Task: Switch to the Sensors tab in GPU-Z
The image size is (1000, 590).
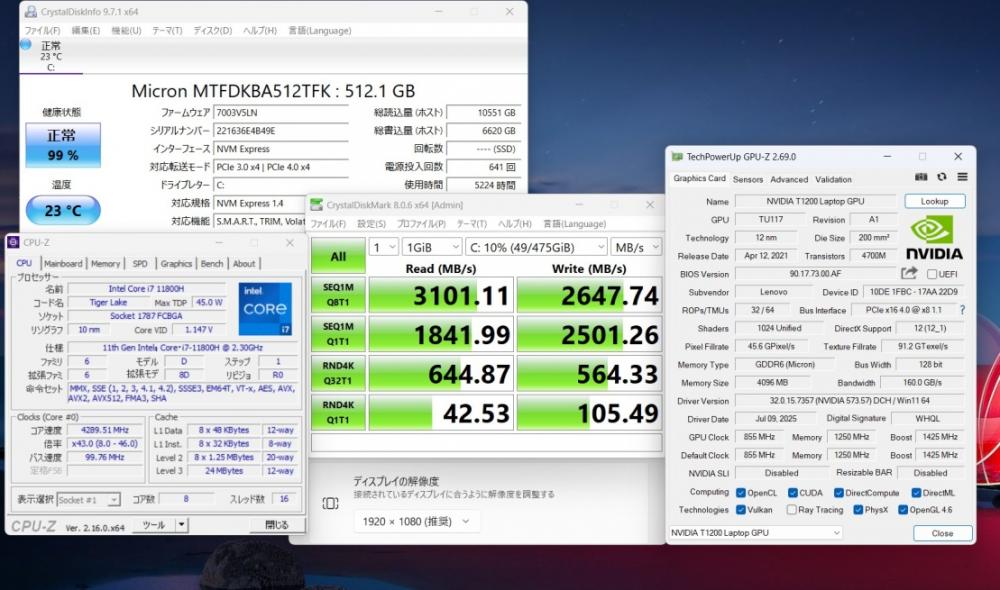Action: pyautogui.click(x=747, y=179)
